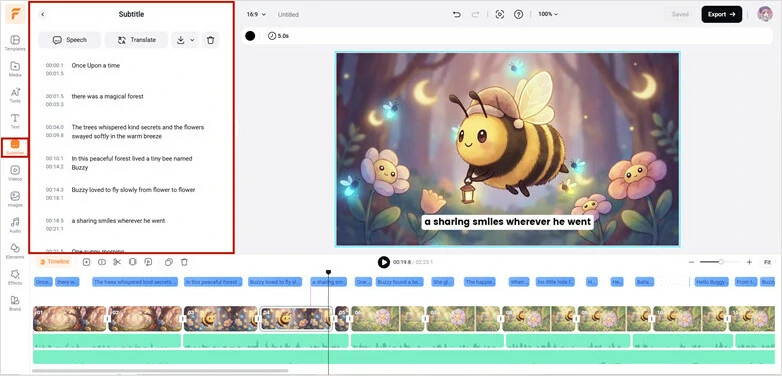Screen dimensions: 782x376
Task: Click the 00:04.0 subtitle timestamp
Action: [55, 127]
